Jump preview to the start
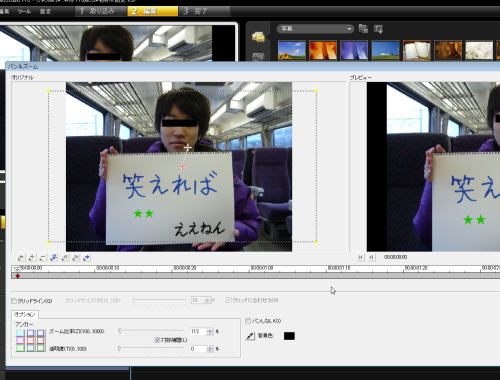 pyautogui.click(x=360, y=257)
